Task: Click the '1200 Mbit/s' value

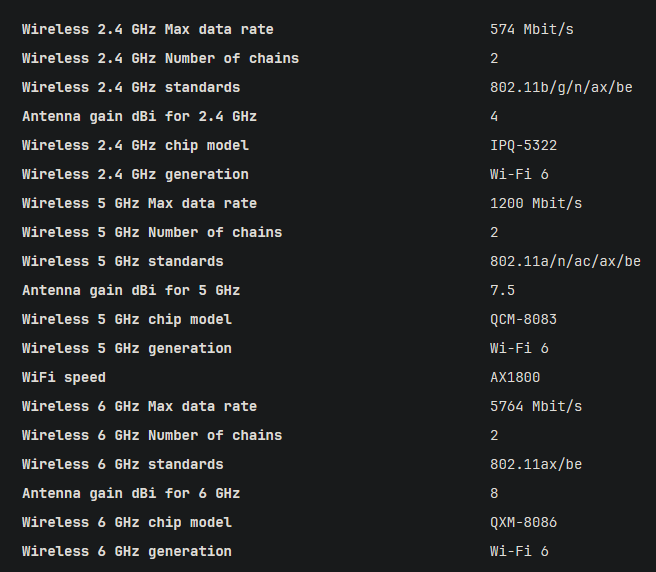Action: (535, 204)
